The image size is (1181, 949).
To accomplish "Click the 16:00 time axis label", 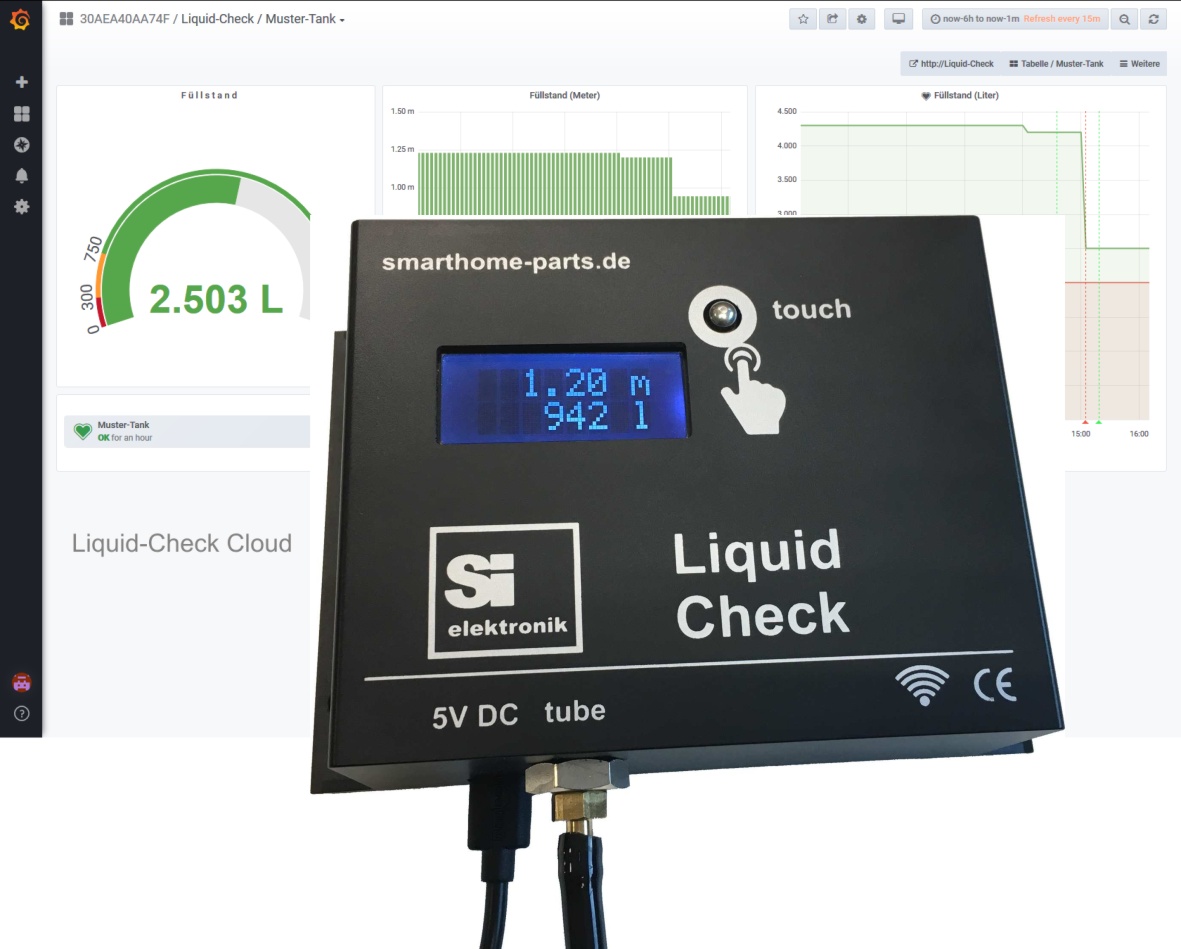I will [x=1139, y=434].
